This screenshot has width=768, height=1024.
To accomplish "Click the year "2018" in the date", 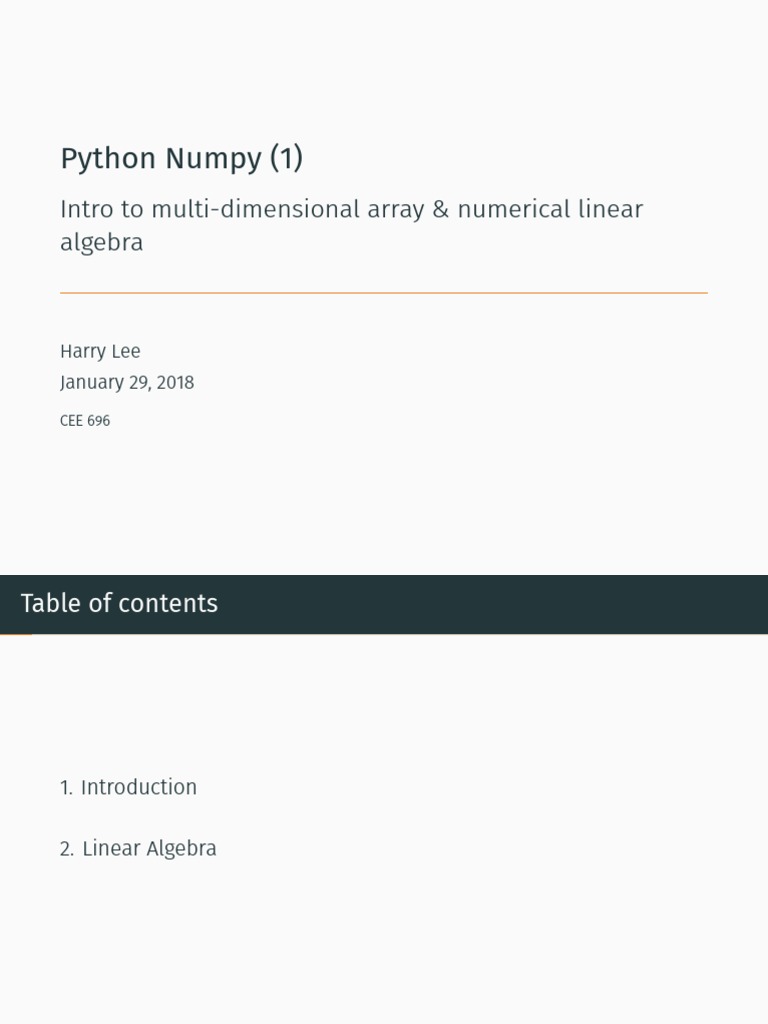I will (175, 383).
